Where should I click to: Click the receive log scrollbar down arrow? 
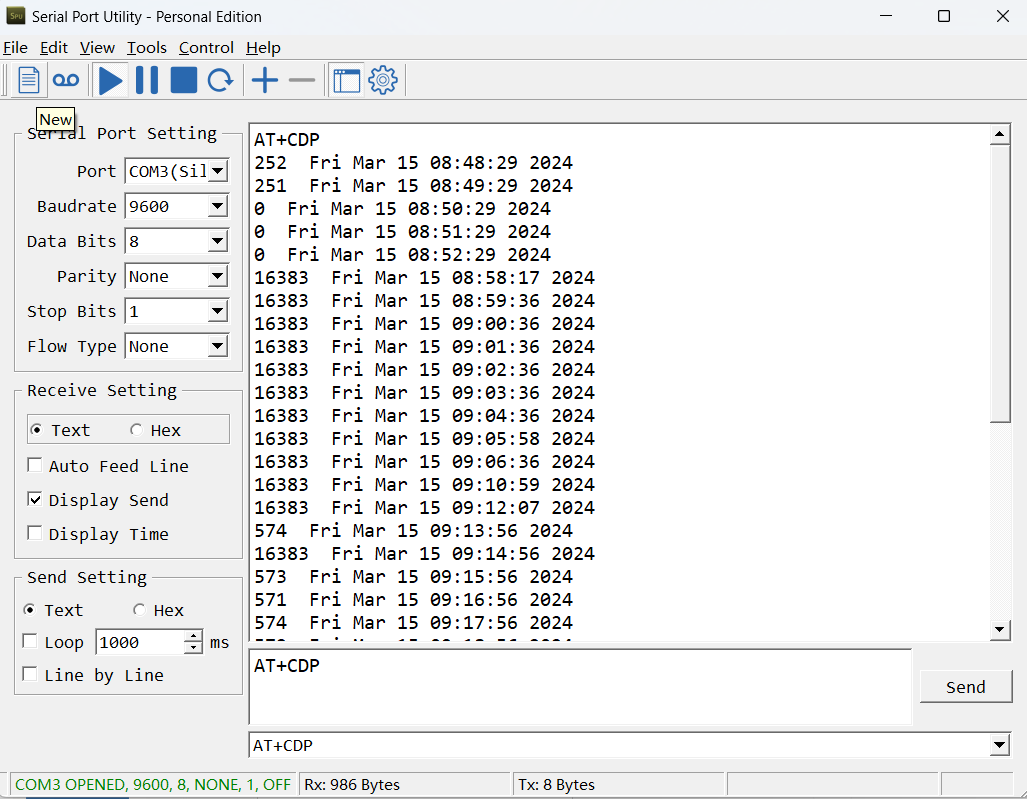[x=999, y=629]
